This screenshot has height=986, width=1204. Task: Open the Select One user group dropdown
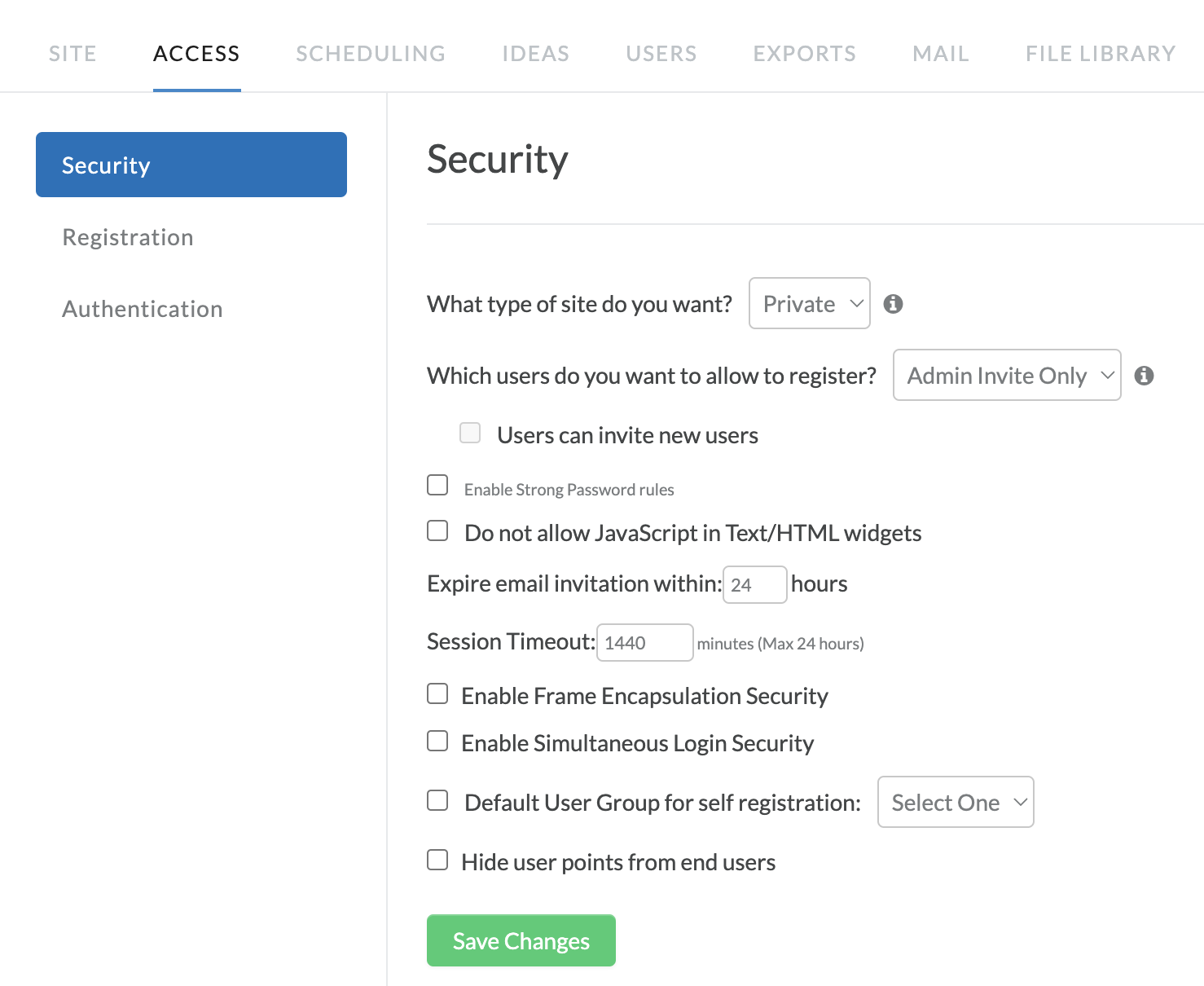956,802
